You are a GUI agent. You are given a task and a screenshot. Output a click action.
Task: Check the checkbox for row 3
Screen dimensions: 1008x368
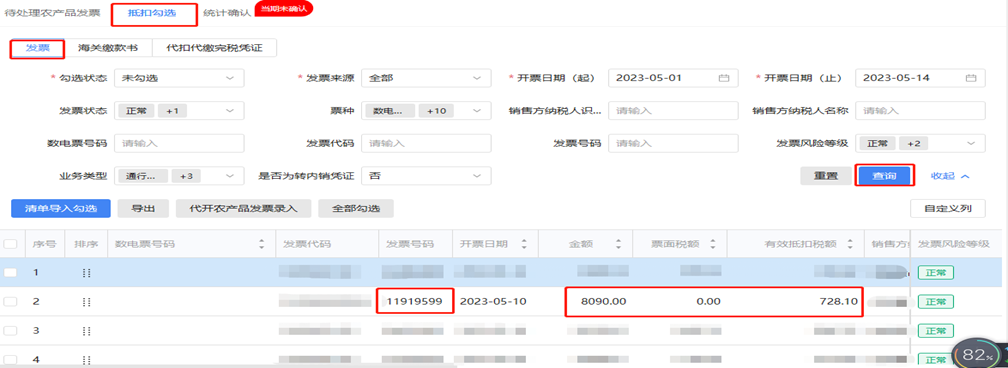10,331
